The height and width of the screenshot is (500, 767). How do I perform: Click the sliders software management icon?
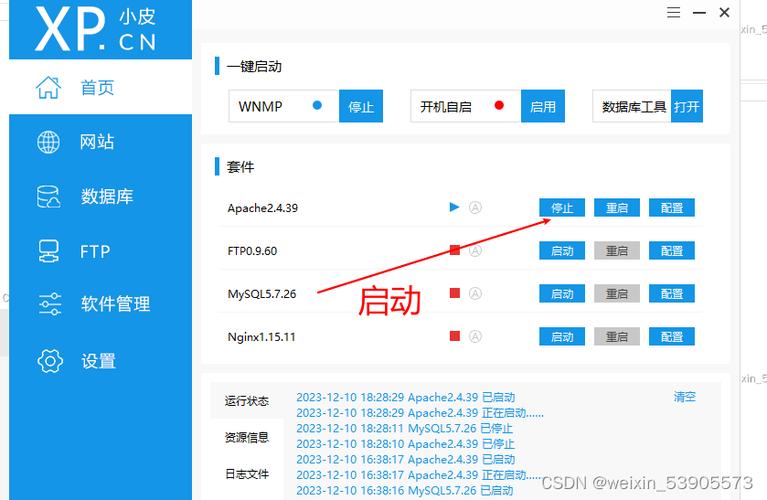[50, 304]
